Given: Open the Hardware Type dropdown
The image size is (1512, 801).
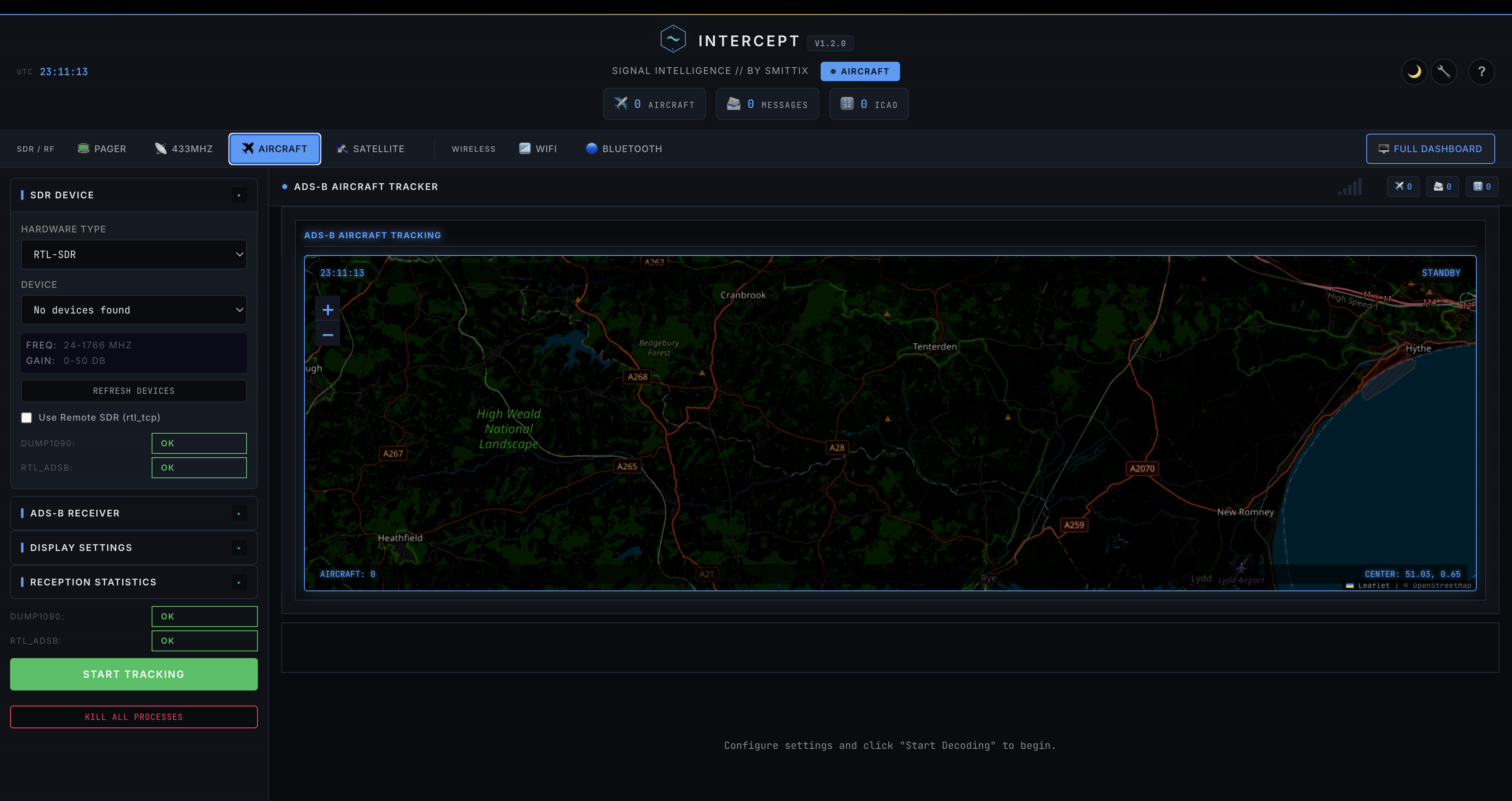Looking at the screenshot, I should (134, 254).
